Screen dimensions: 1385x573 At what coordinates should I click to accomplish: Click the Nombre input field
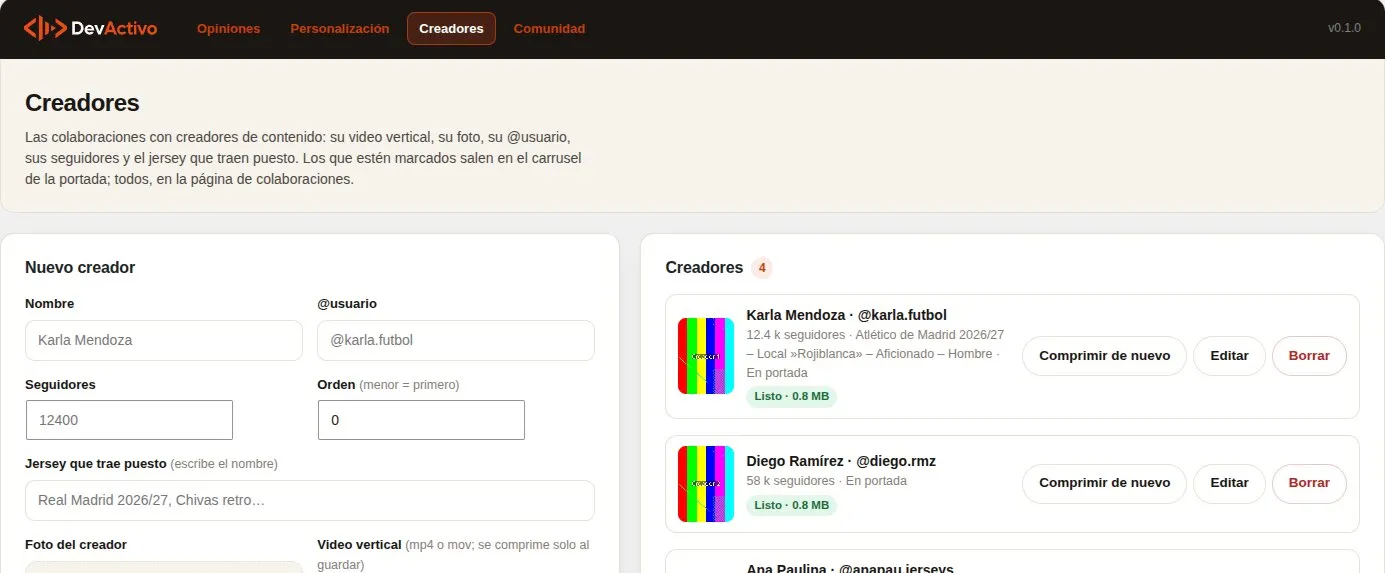164,340
